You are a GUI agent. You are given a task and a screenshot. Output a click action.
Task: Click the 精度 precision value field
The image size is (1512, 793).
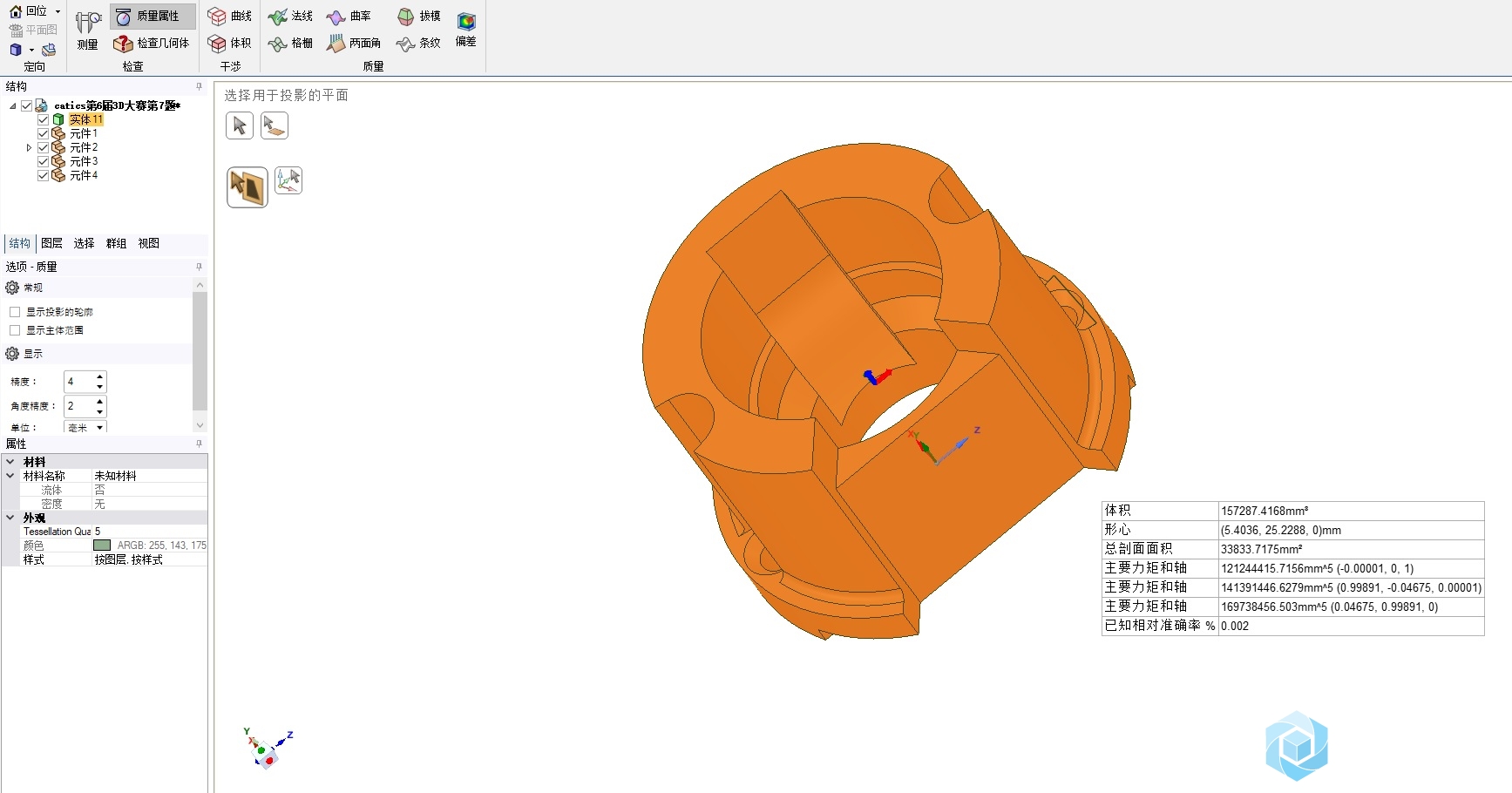pyautogui.click(x=78, y=382)
